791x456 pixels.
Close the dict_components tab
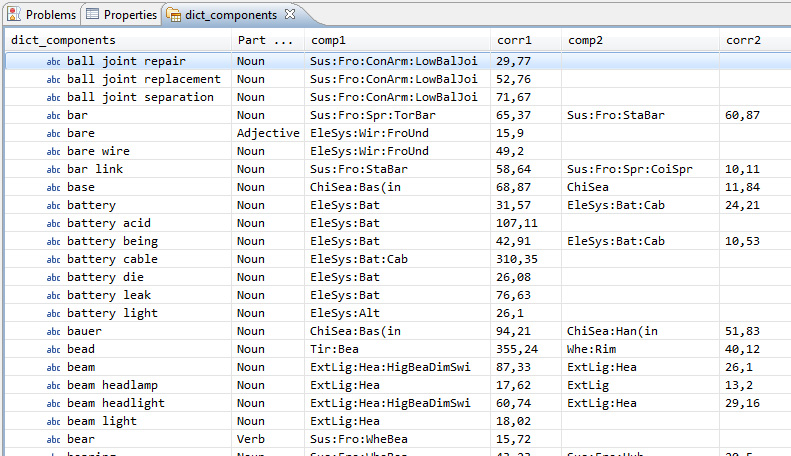290,14
